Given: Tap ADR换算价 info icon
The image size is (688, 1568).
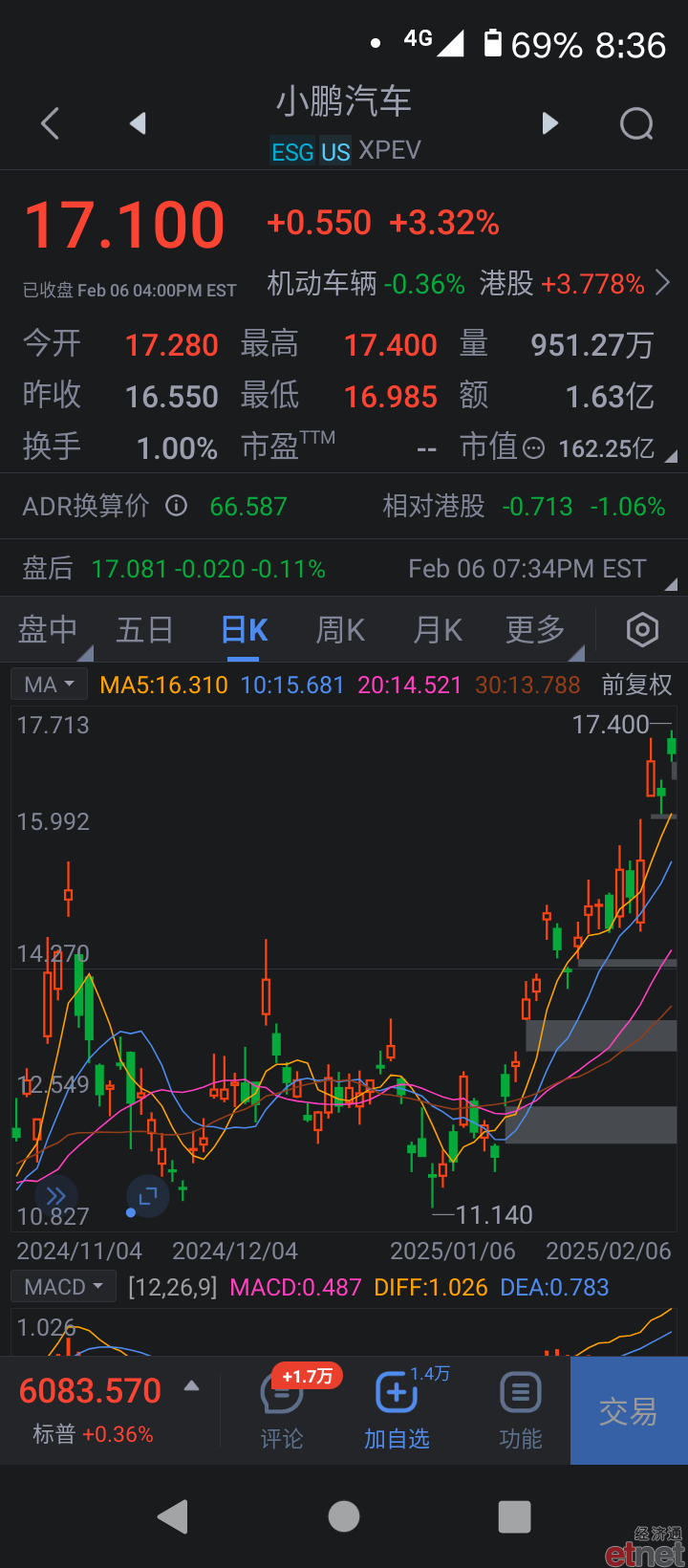Looking at the screenshot, I should click(x=176, y=506).
